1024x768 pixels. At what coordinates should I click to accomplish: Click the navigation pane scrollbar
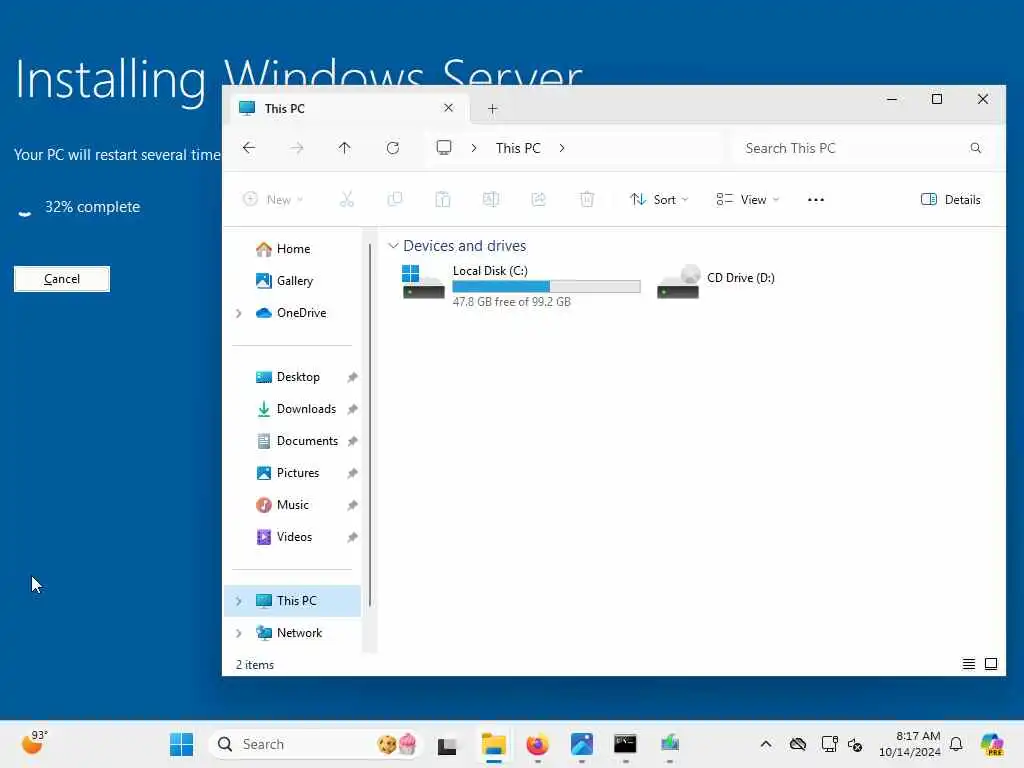(370, 424)
